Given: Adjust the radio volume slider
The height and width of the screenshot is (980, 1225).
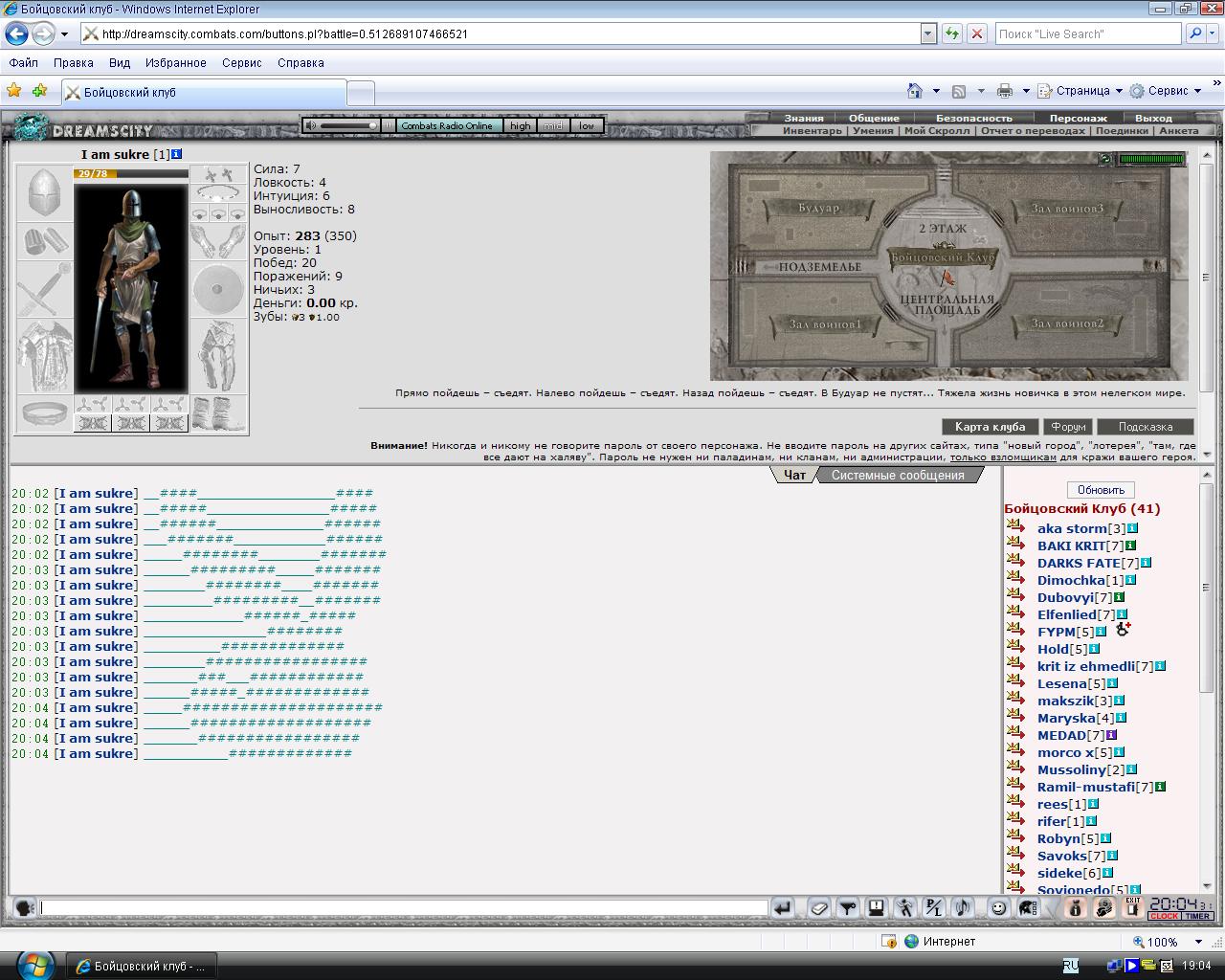Looking at the screenshot, I should tap(349, 125).
